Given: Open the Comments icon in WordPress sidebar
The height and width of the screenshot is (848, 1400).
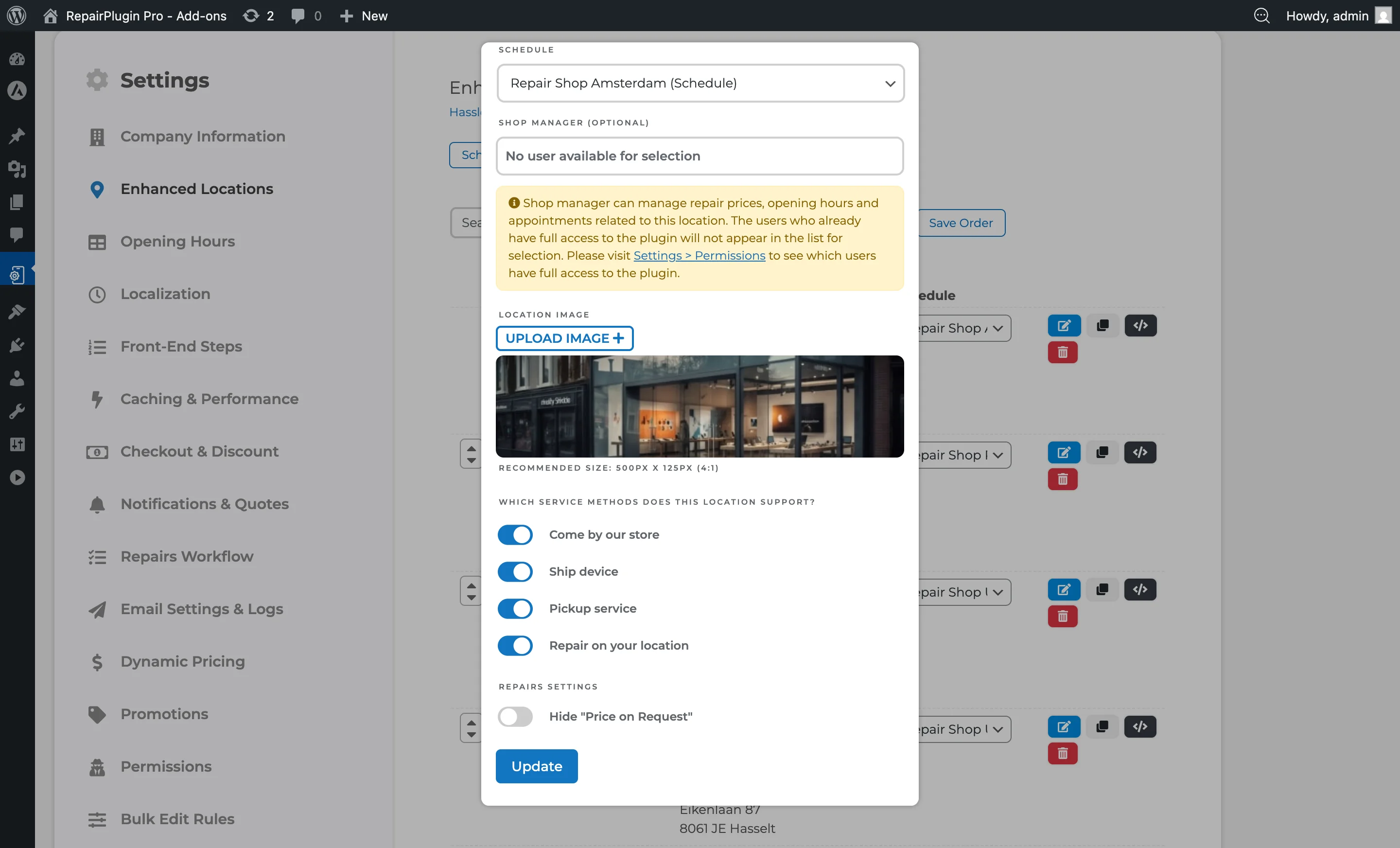Looking at the screenshot, I should pyautogui.click(x=17, y=235).
